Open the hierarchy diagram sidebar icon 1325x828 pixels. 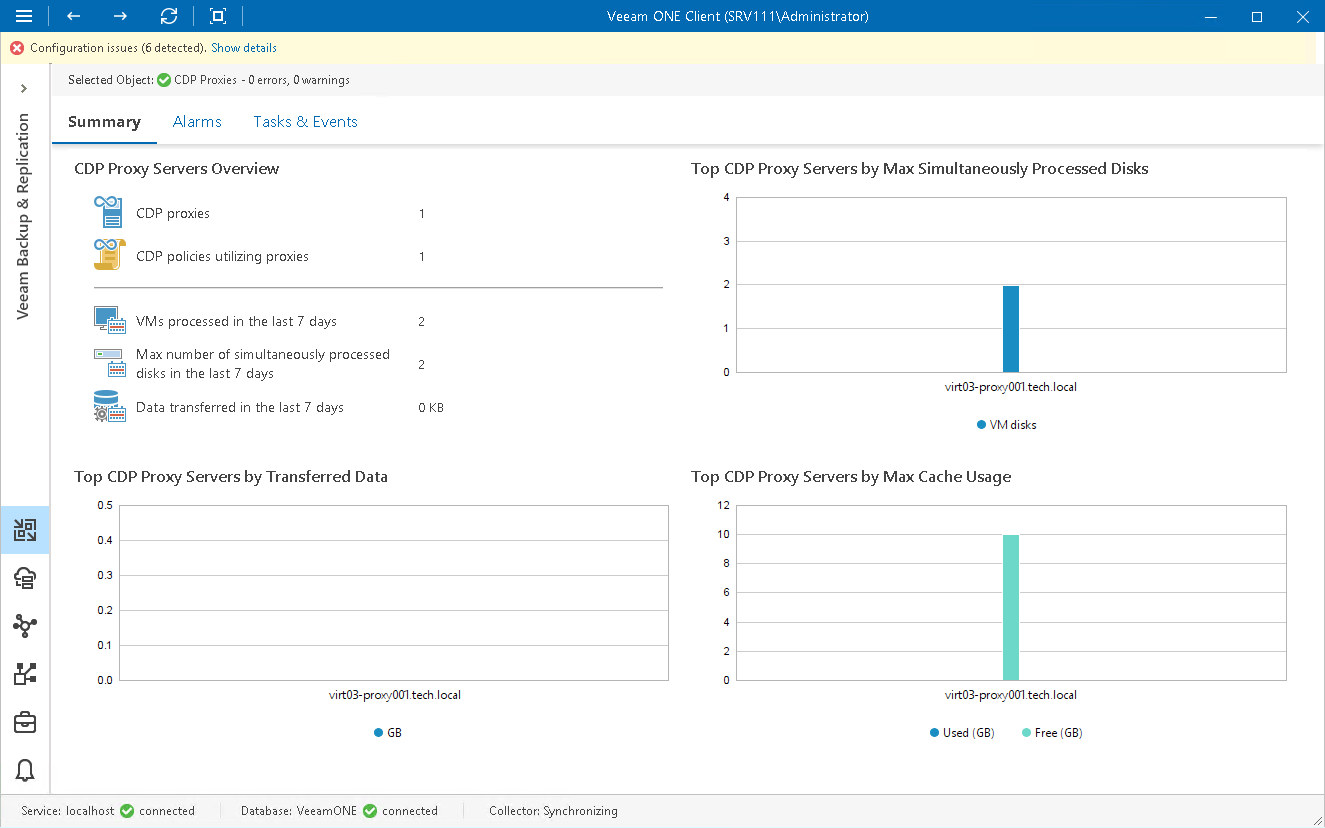pyautogui.click(x=25, y=674)
